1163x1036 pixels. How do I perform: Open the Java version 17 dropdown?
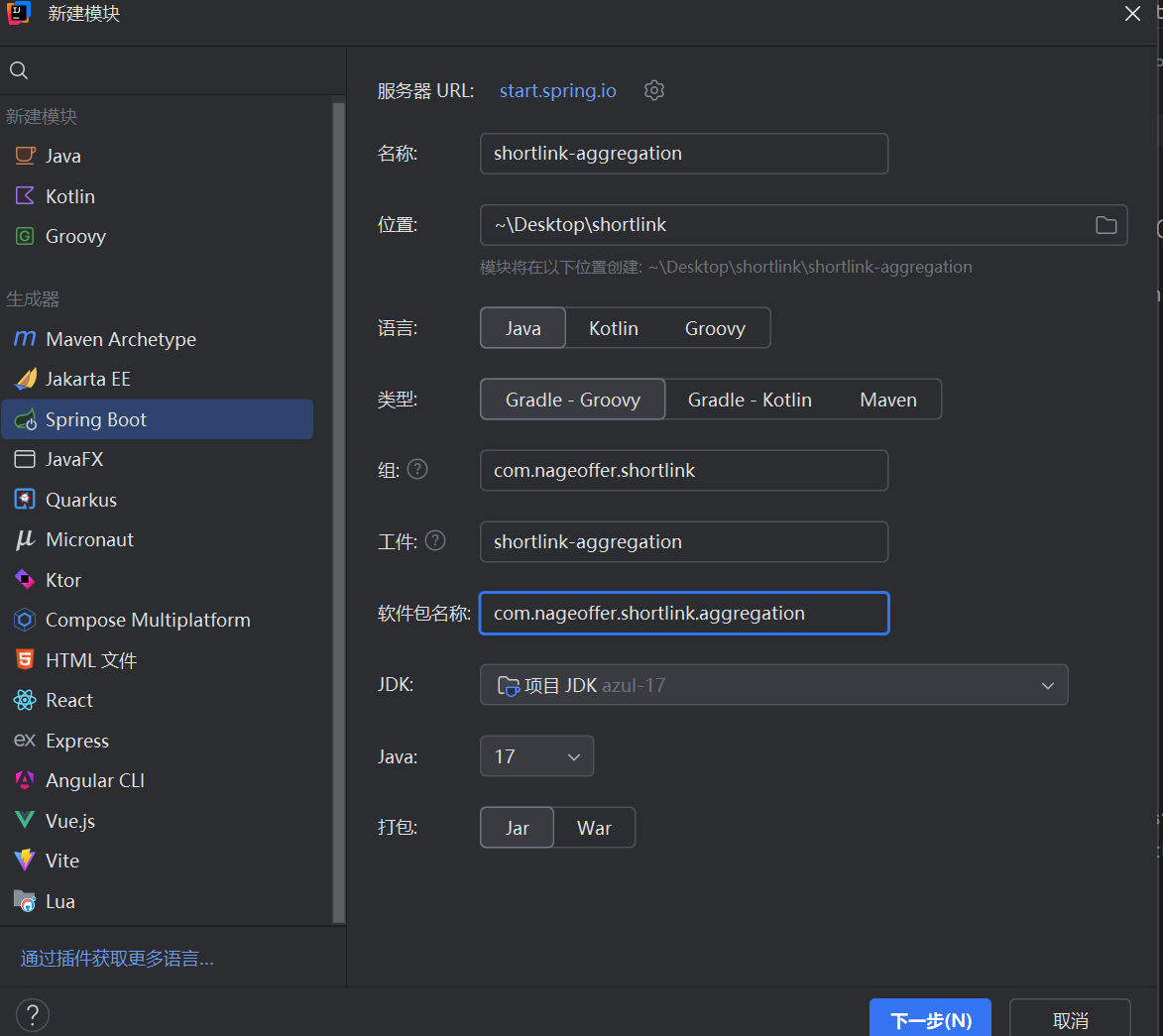[537, 755]
